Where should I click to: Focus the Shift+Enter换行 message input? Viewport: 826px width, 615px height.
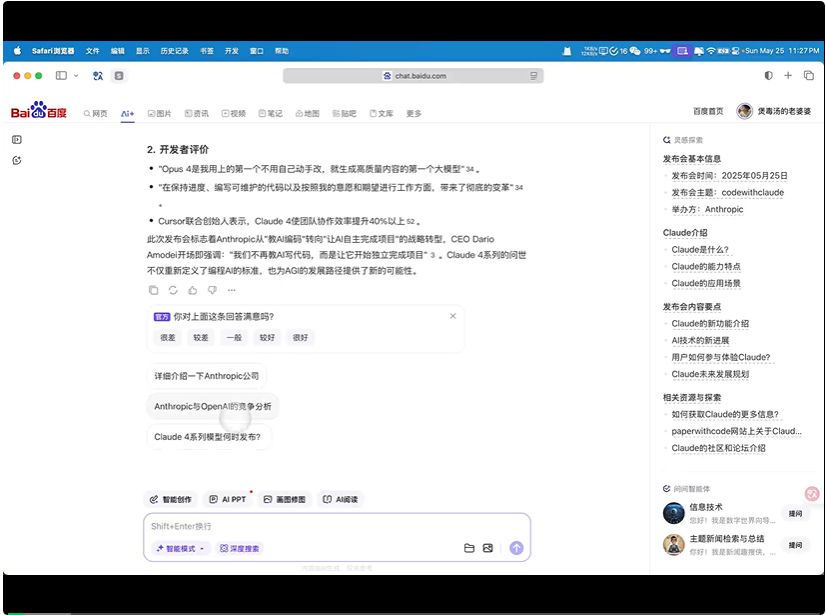(336, 526)
